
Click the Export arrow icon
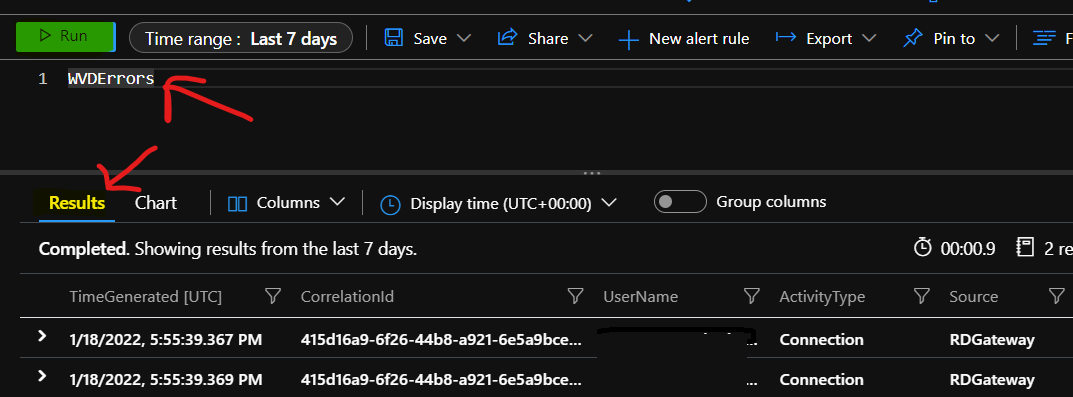pyautogui.click(x=786, y=38)
